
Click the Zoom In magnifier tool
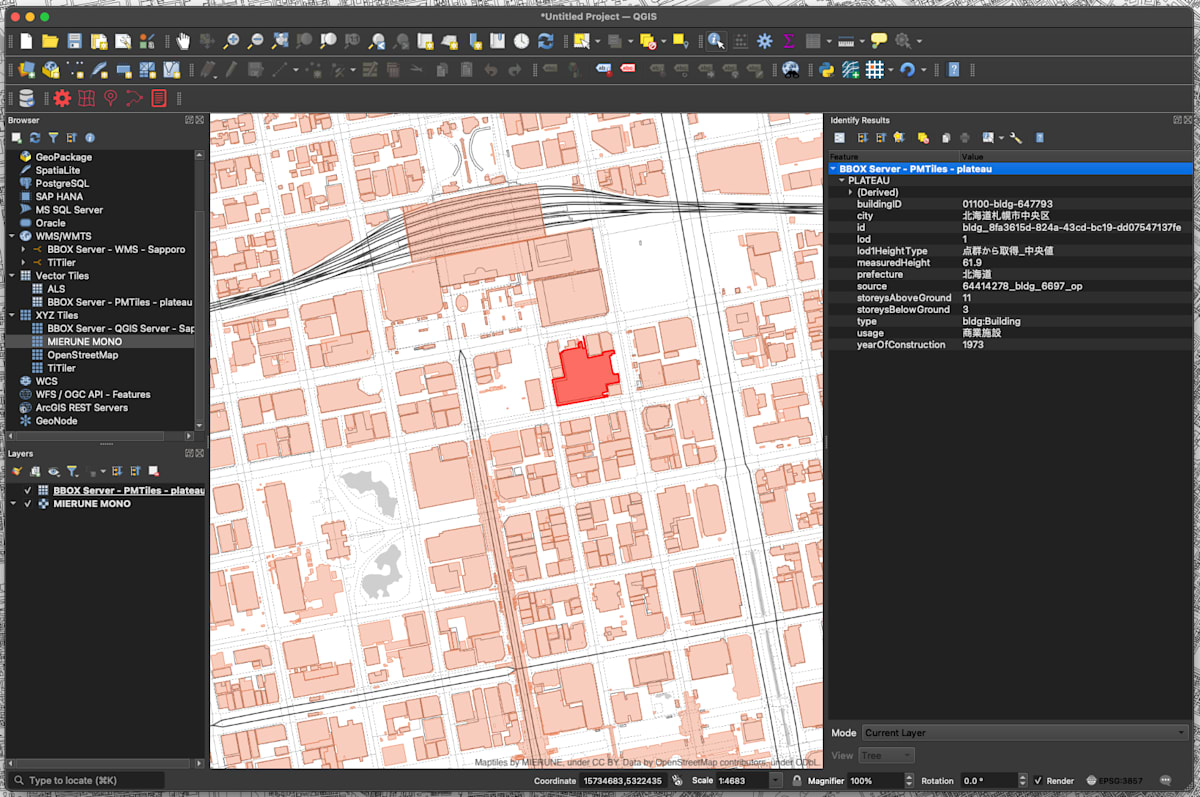[231, 41]
